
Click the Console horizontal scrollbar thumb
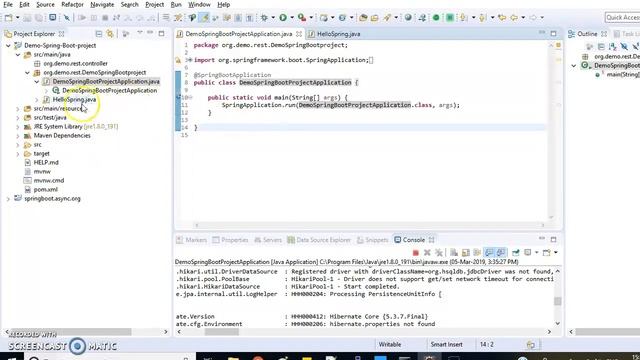pos(222,332)
